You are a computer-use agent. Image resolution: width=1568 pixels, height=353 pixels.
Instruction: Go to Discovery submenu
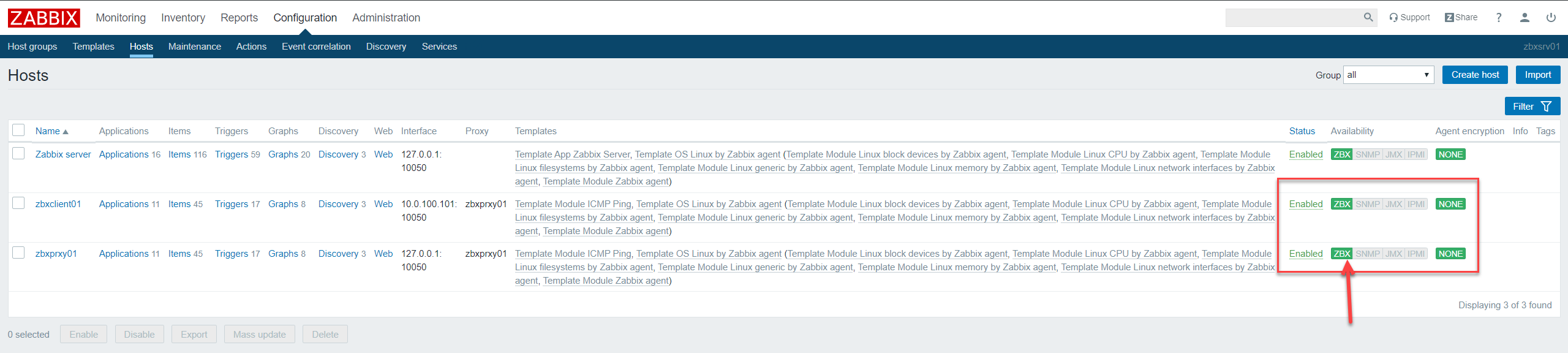coord(386,47)
